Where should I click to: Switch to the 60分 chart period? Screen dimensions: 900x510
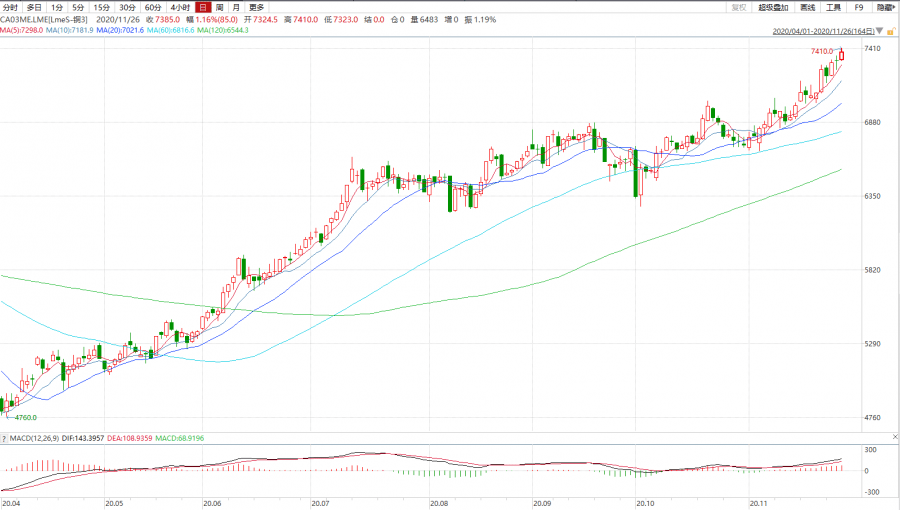152,7
